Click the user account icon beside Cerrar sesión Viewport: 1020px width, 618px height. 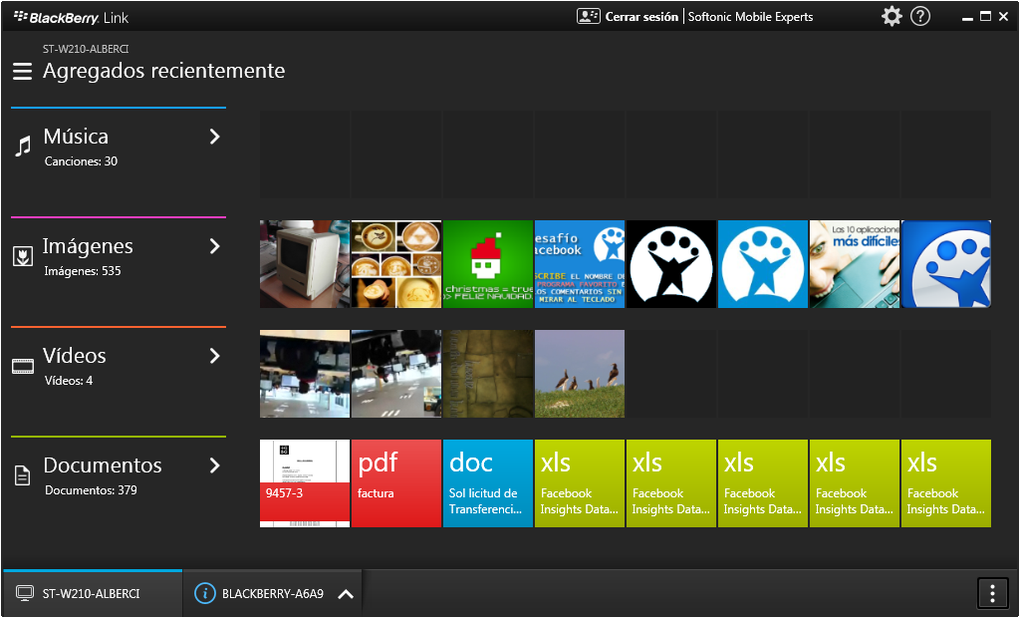click(588, 17)
